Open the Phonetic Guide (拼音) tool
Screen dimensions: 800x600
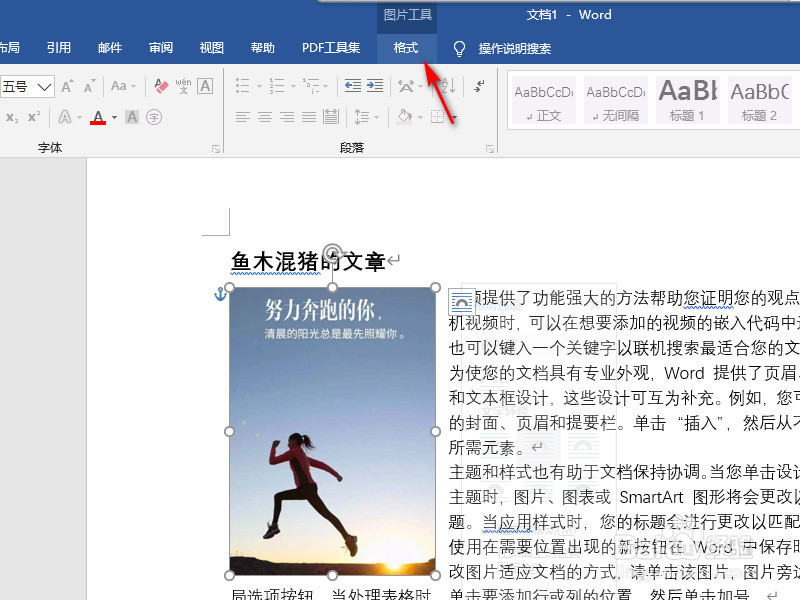183,85
